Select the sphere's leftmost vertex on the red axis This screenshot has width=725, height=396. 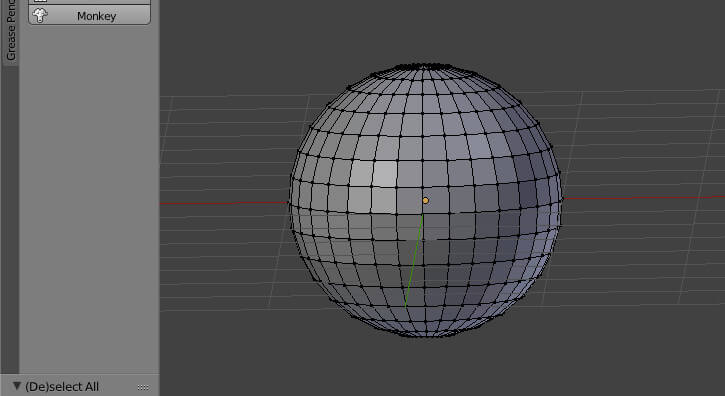[x=289, y=203]
